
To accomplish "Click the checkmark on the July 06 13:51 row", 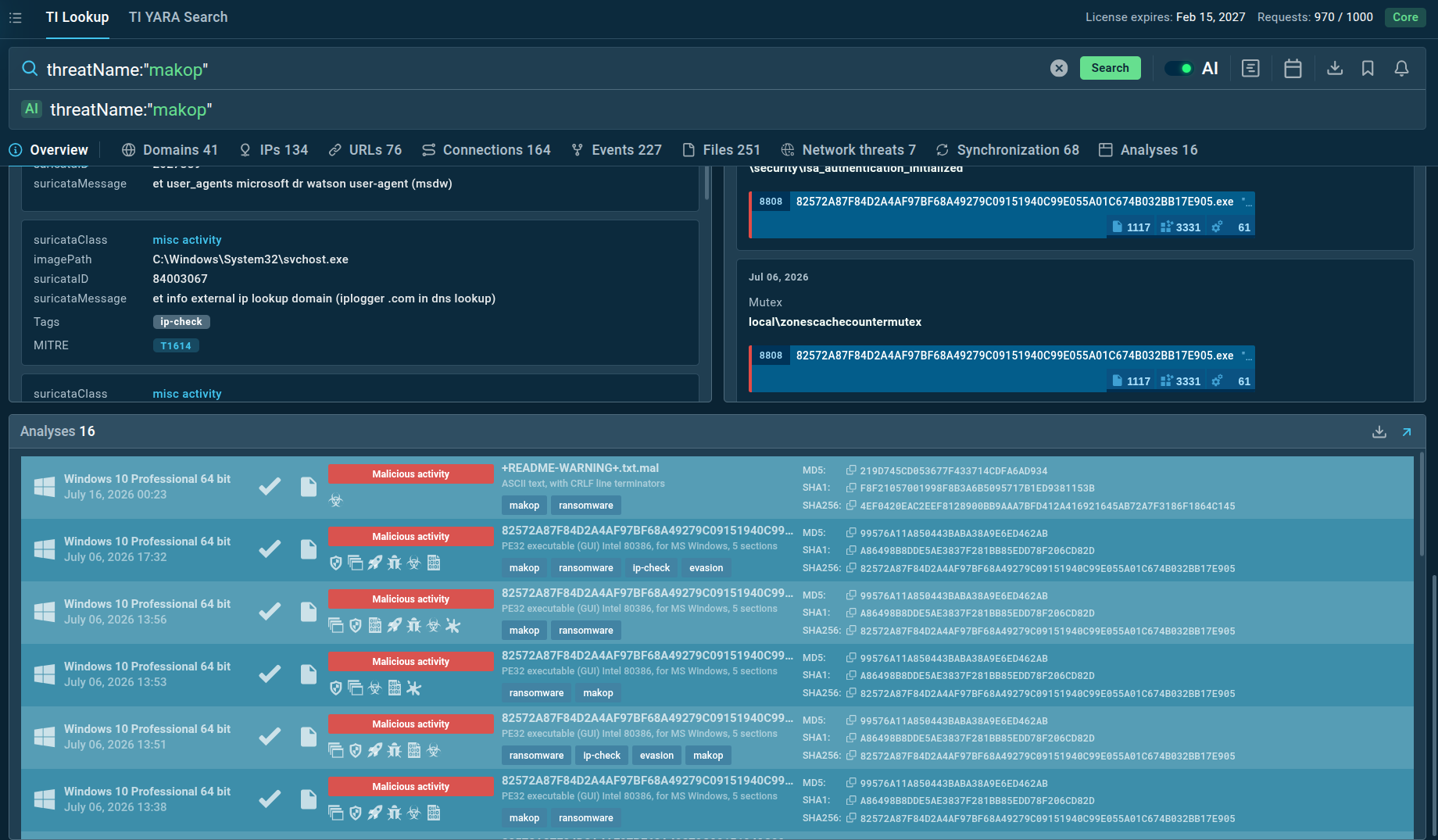I will [x=270, y=737].
